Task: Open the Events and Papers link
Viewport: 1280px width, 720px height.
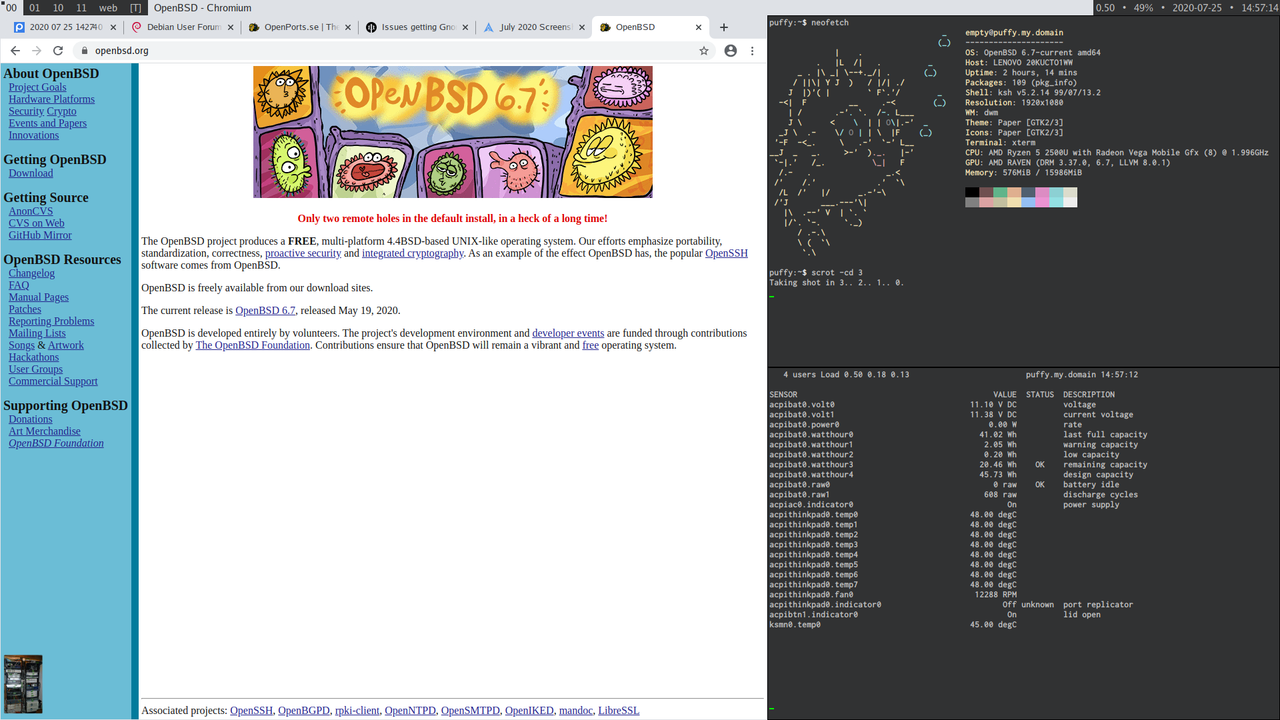Action: (48, 123)
